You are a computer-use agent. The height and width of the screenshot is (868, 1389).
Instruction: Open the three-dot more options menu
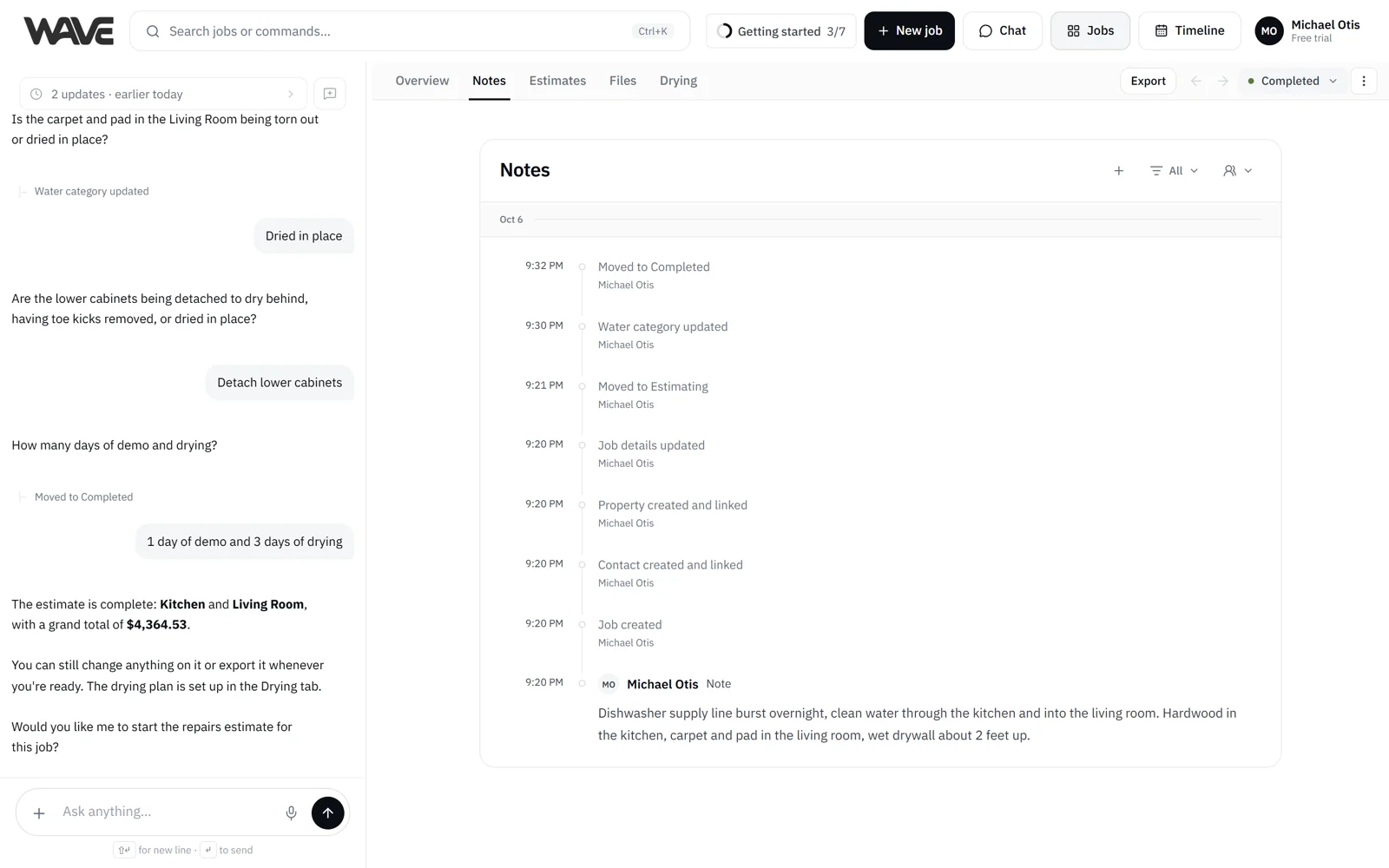point(1364,81)
